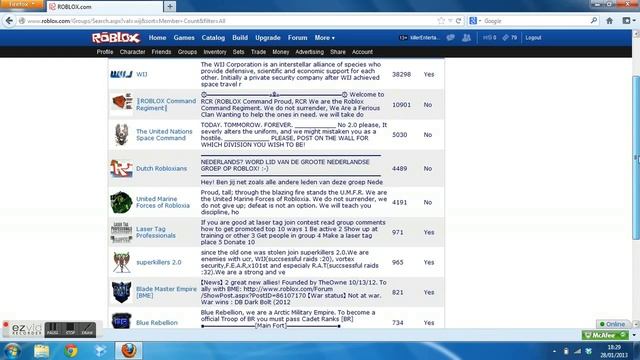The height and width of the screenshot is (360, 640).
Task: Open Build in ROBLOX navigation
Action: (240, 38)
